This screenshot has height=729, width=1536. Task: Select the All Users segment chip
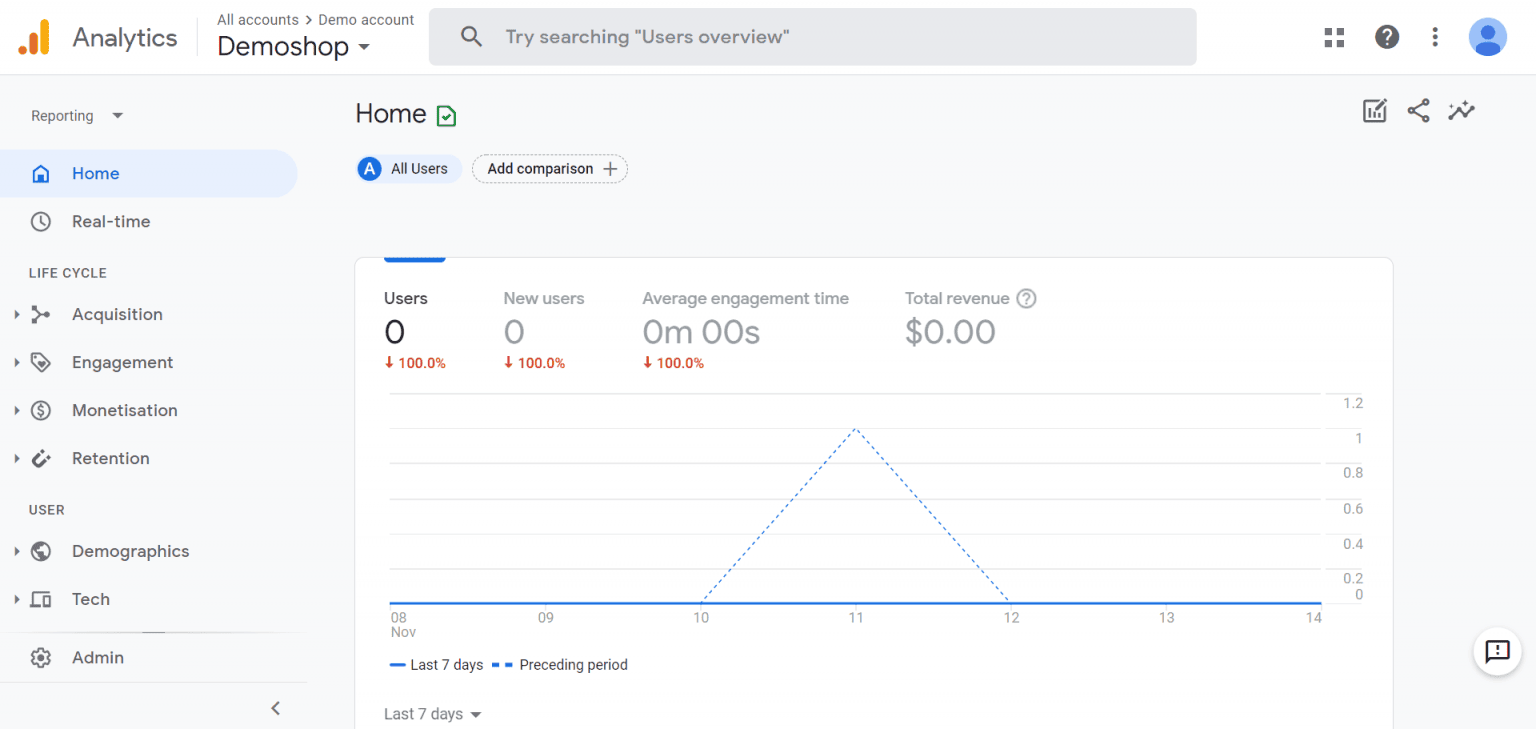409,169
